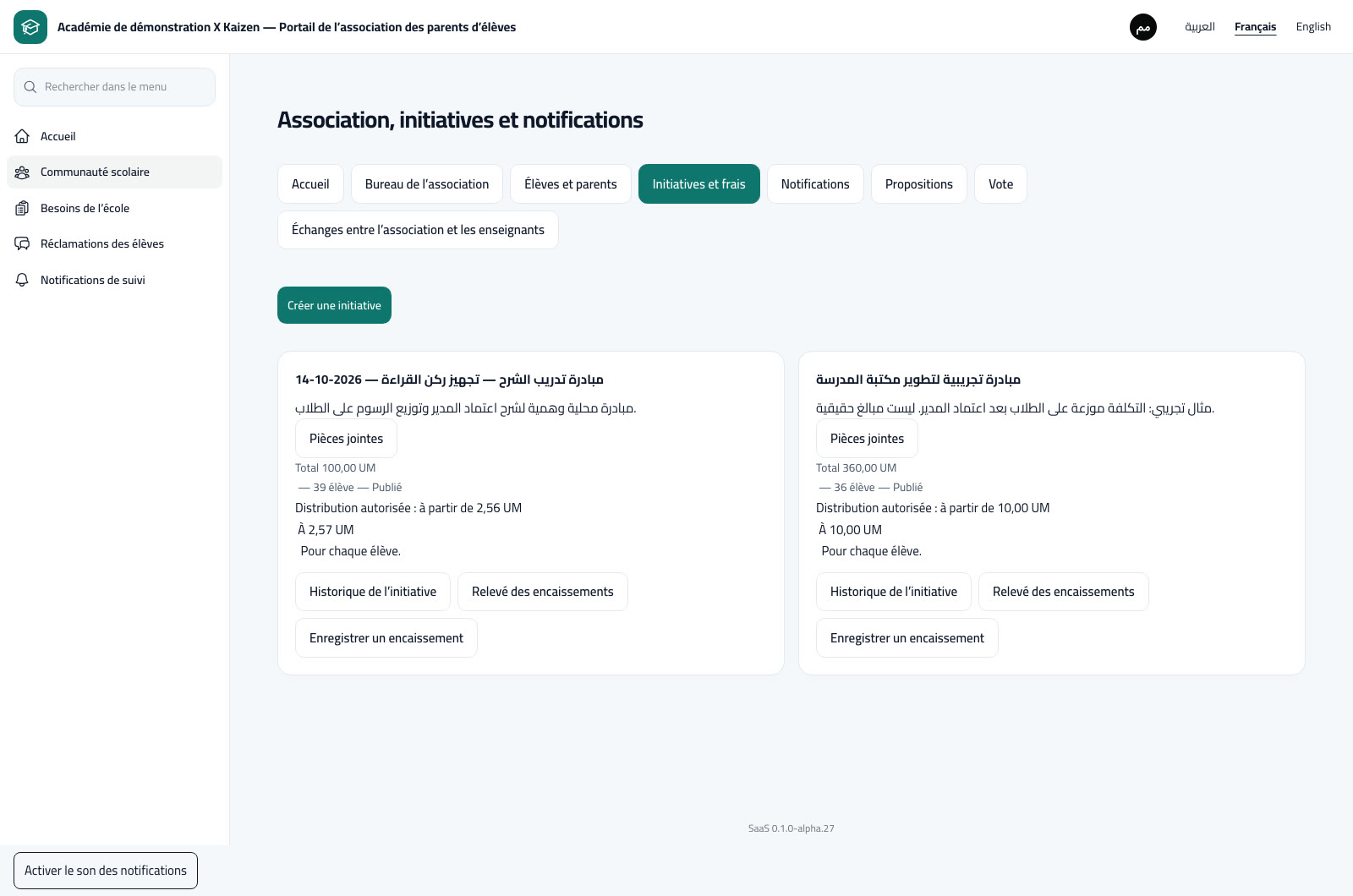
Task: Click the initiative title dated 14-10-2026
Action: pos(449,380)
